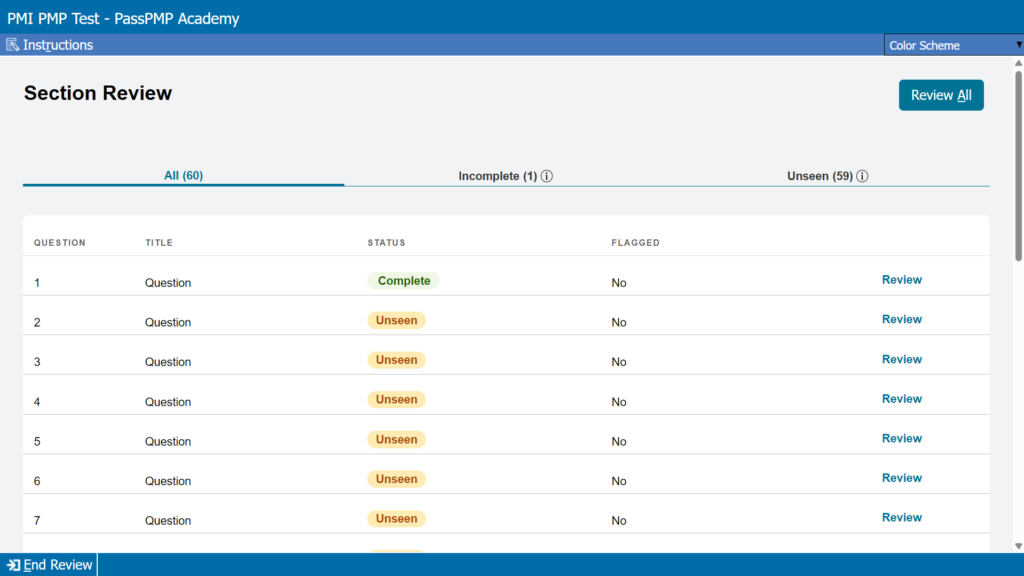Click the Instructions label in toolbar
The height and width of the screenshot is (576, 1024).
(58, 45)
